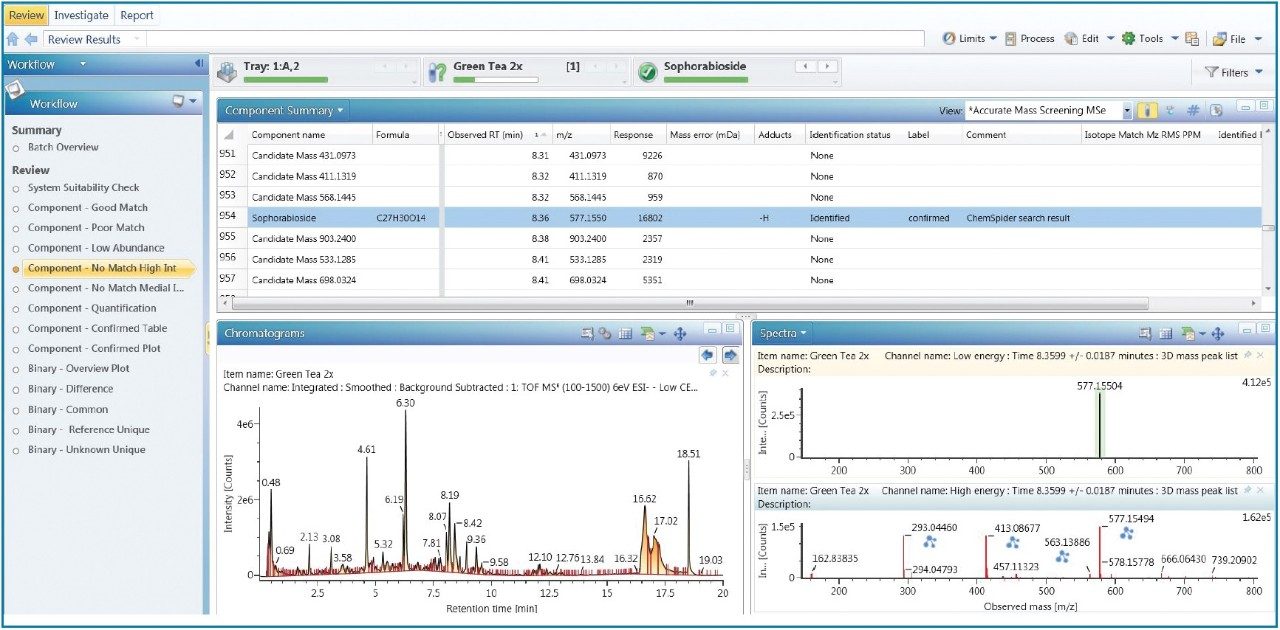Viewport: 1280px width, 630px height.
Task: Go to previous chromatogram with left arrow
Action: [x=708, y=355]
